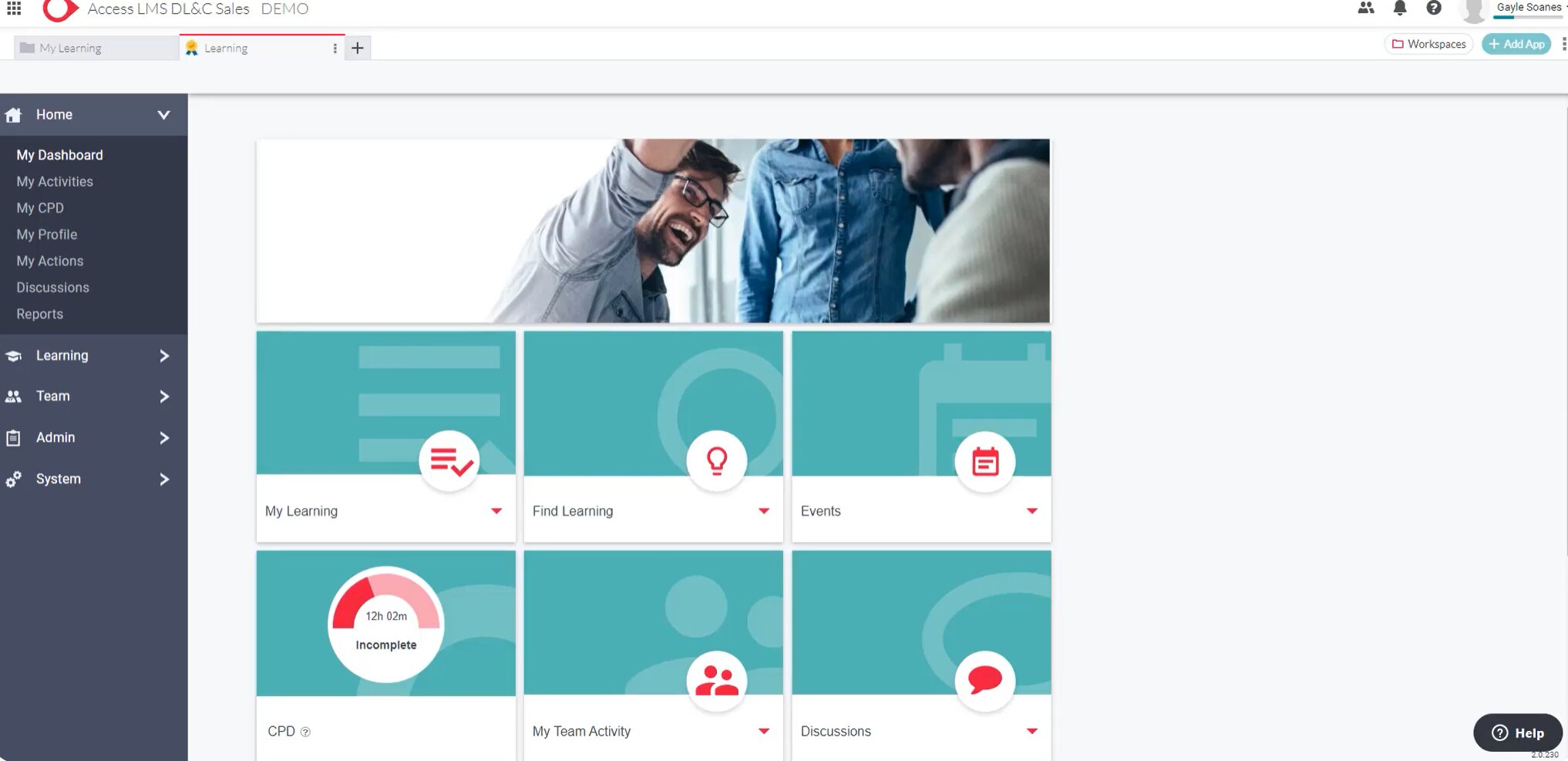
Task: Open the help question mark icon in header
Action: coord(1434,8)
